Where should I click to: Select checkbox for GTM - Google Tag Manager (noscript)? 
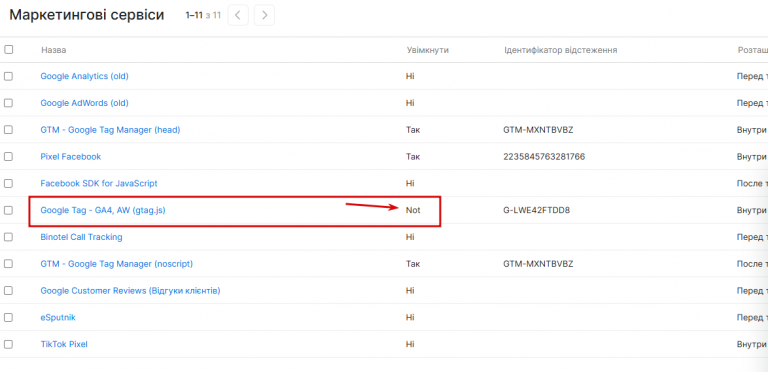click(x=8, y=264)
